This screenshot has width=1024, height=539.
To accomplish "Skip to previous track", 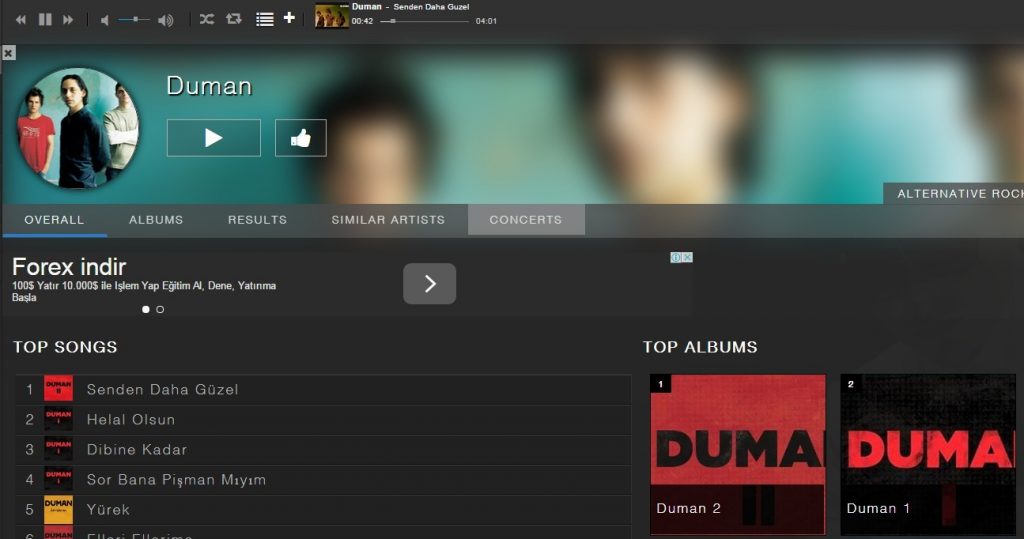I will click(x=21, y=20).
